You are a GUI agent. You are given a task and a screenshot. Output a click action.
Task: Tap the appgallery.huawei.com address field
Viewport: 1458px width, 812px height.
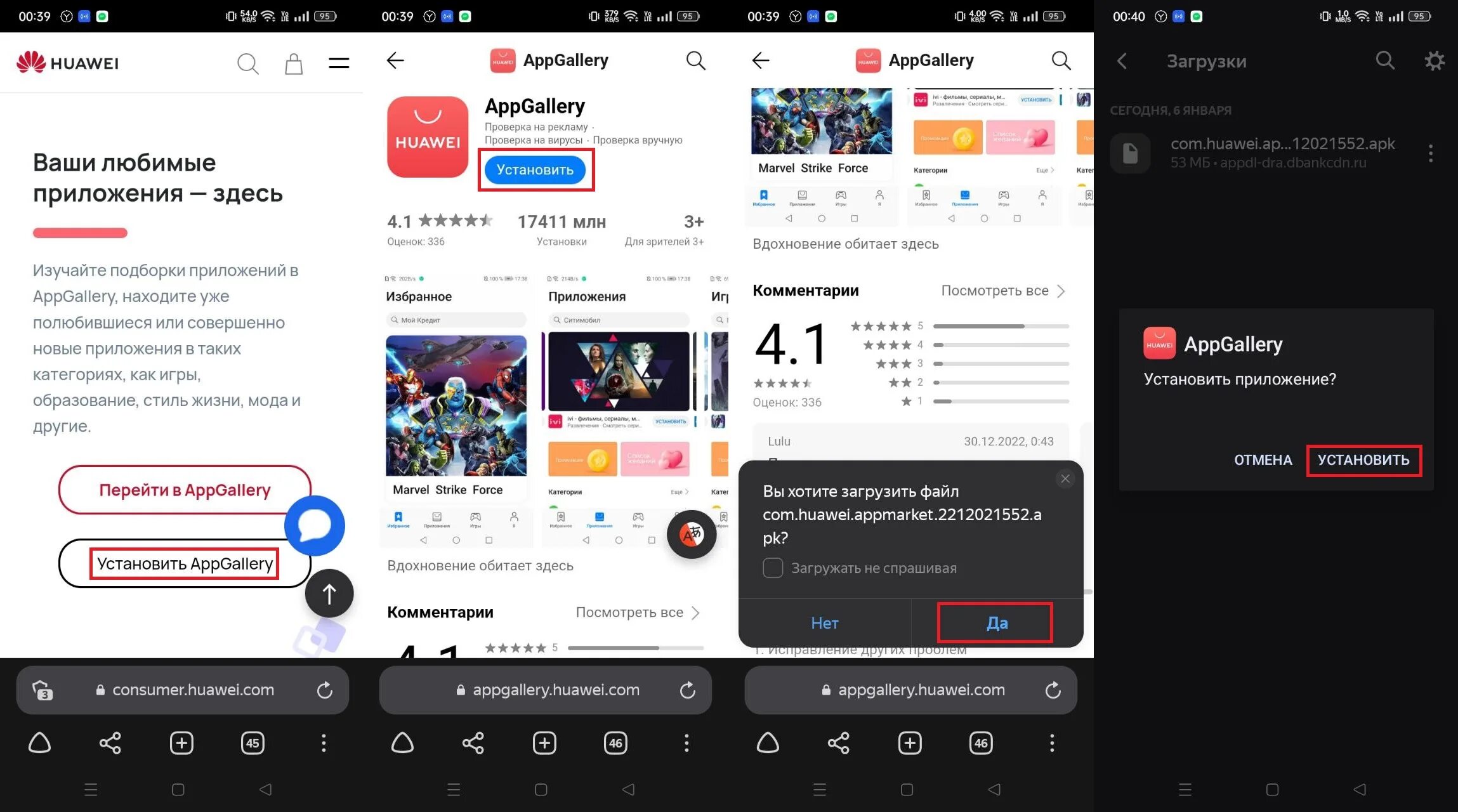[x=556, y=690]
